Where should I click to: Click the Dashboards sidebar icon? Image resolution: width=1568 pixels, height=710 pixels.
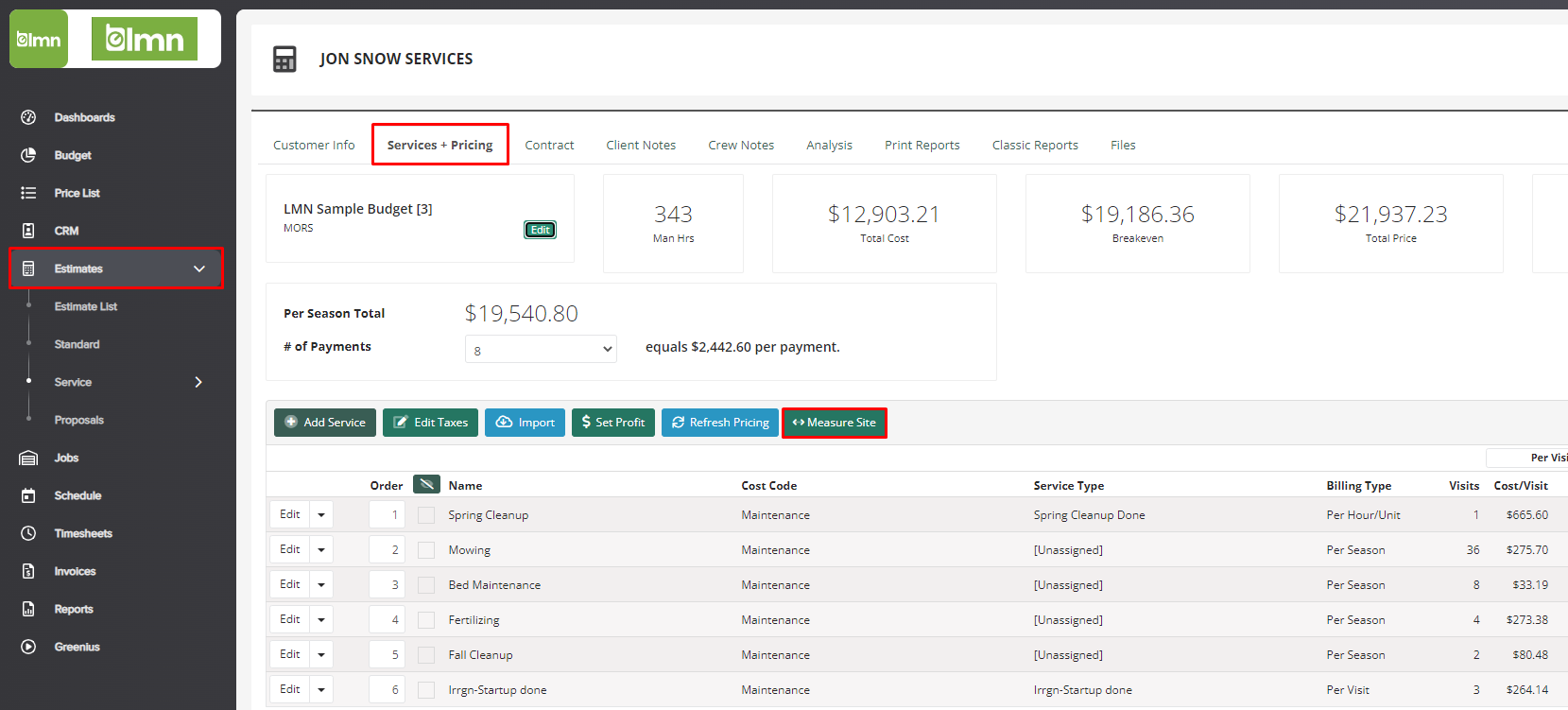pos(28,117)
